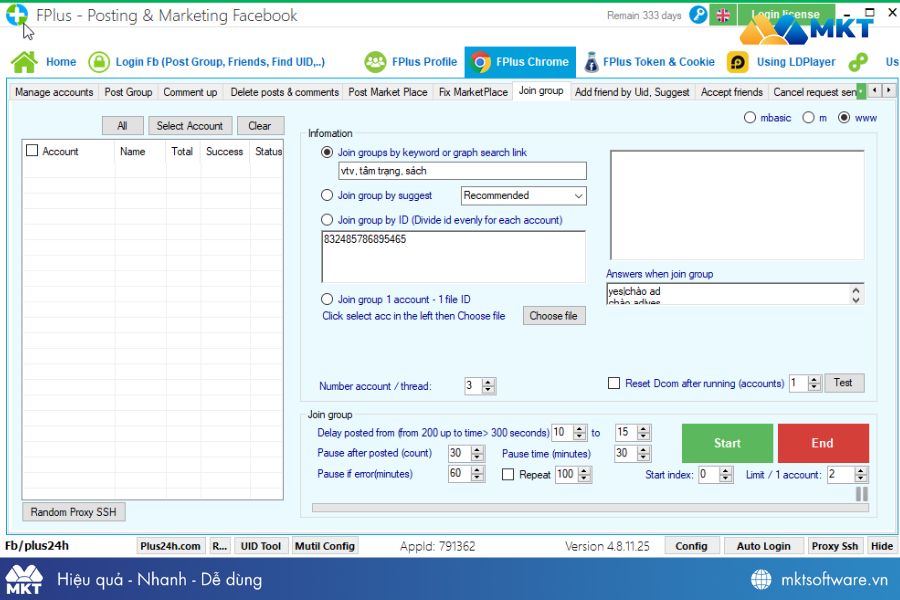Click the red End button
The width and height of the screenshot is (900, 600).
(x=823, y=443)
